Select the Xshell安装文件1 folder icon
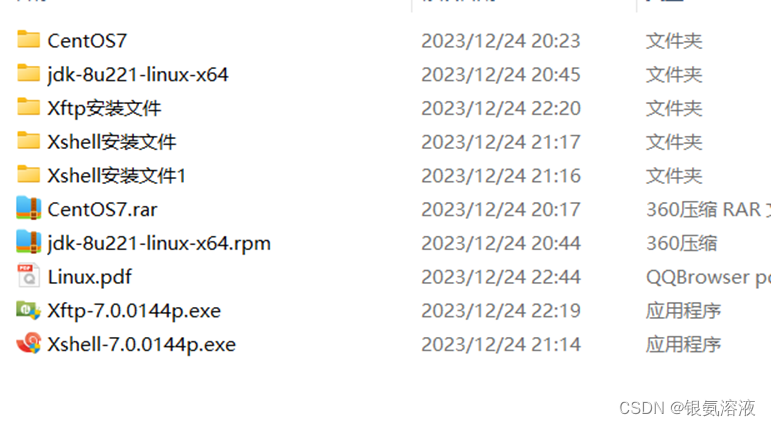 [29, 174]
